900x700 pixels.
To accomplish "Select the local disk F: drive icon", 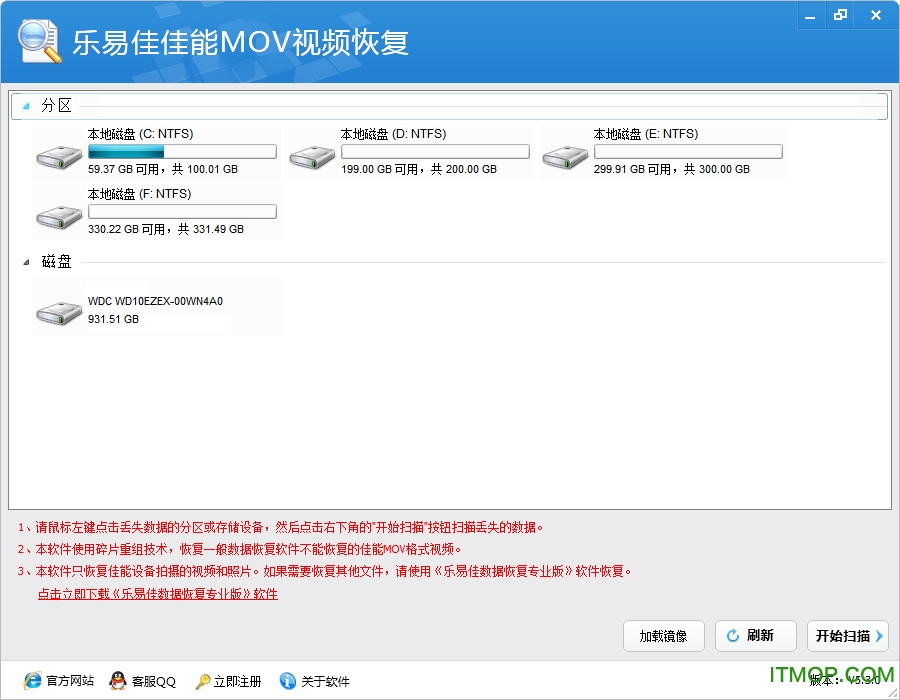I will tap(59, 217).
